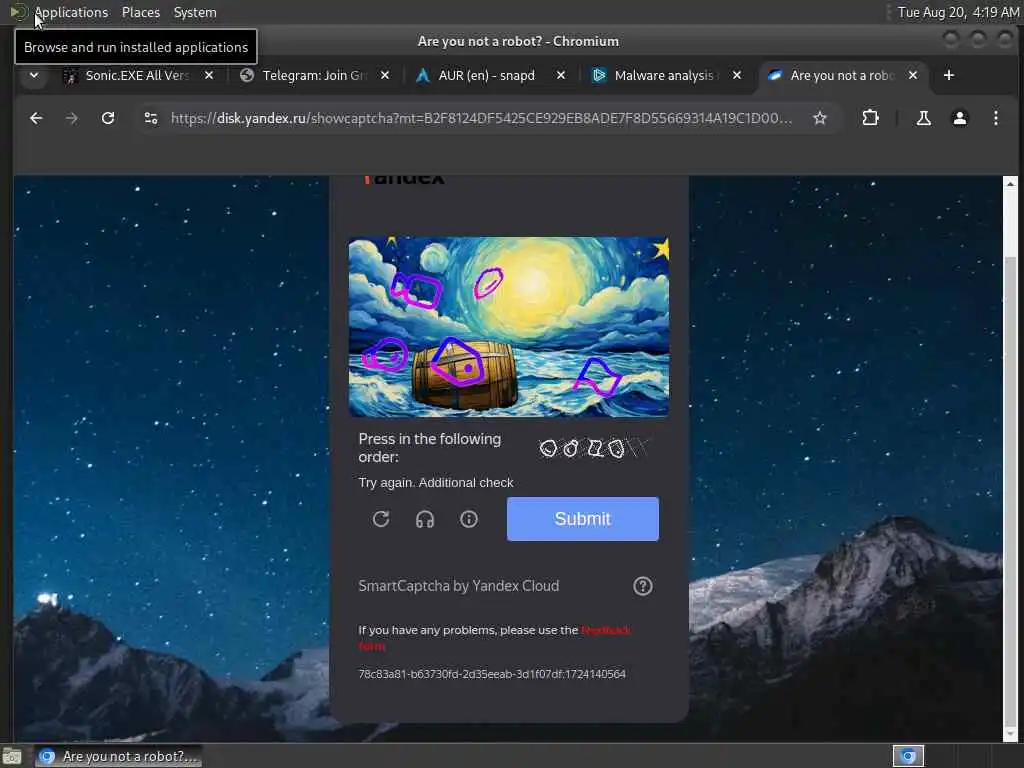Select the Are you not a robot tab
Image resolution: width=1024 pixels, height=768 pixels.
point(840,75)
